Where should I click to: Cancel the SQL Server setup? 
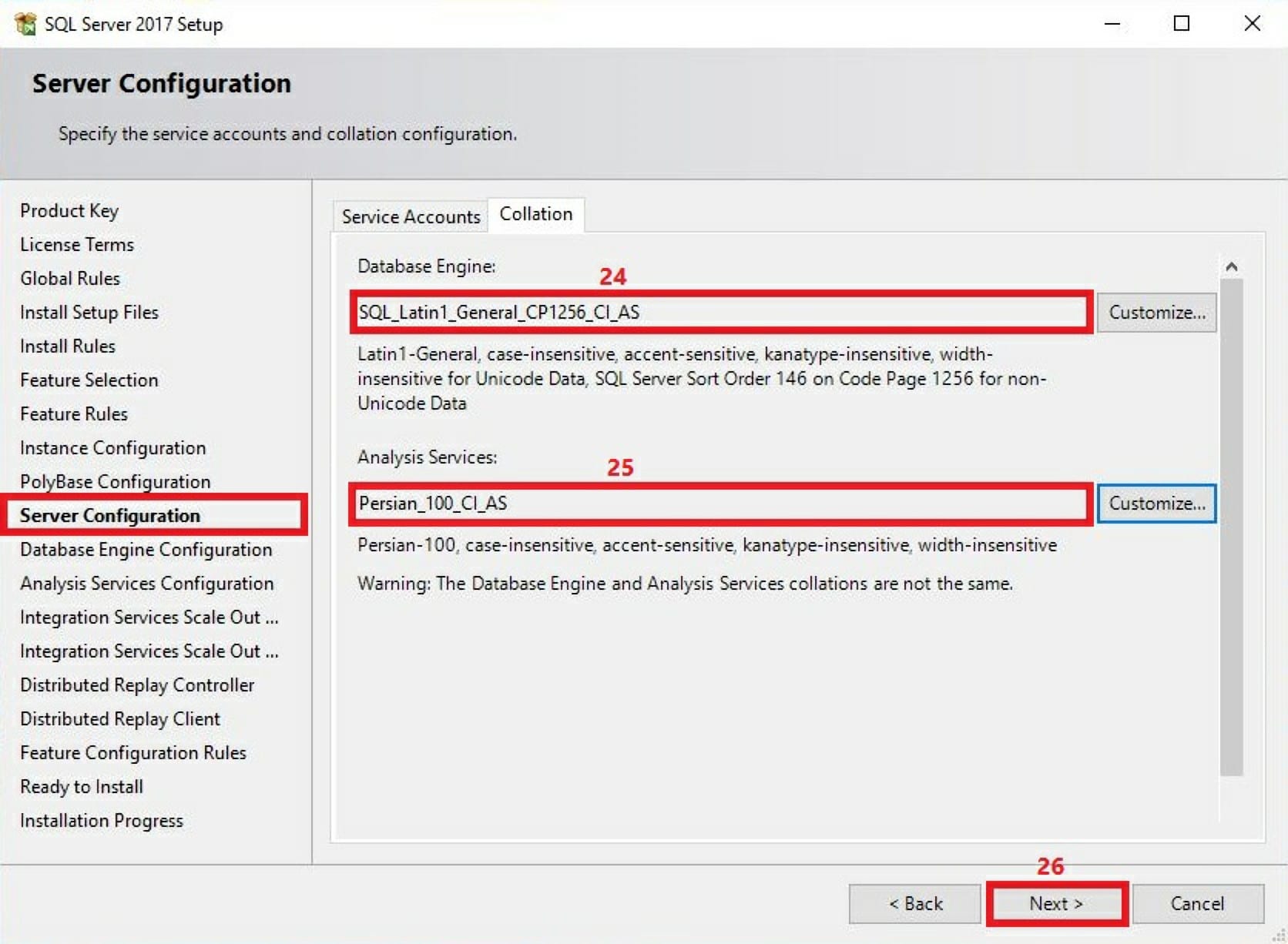[1197, 903]
